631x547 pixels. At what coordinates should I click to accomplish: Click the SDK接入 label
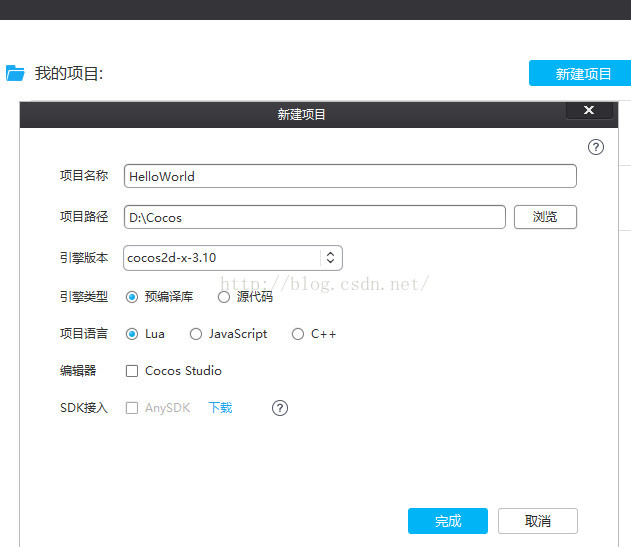(84, 408)
